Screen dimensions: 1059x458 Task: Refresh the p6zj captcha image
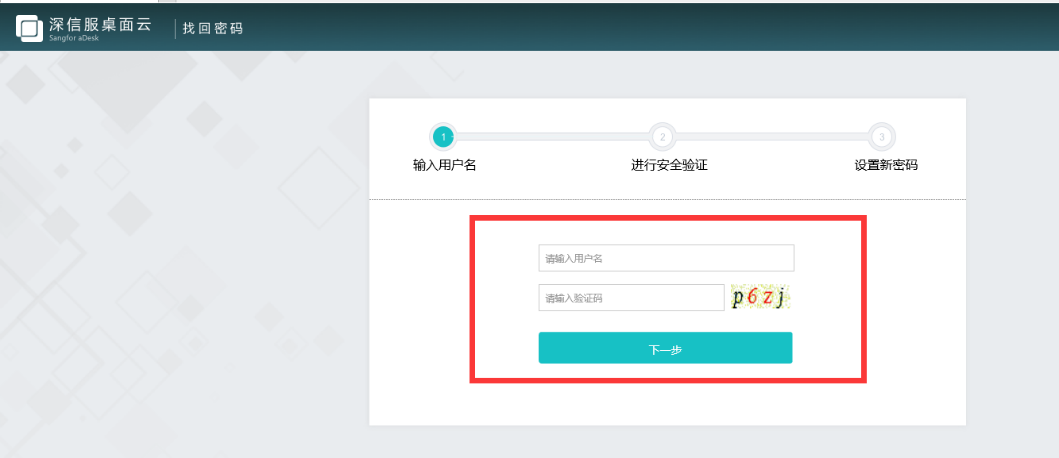760,297
